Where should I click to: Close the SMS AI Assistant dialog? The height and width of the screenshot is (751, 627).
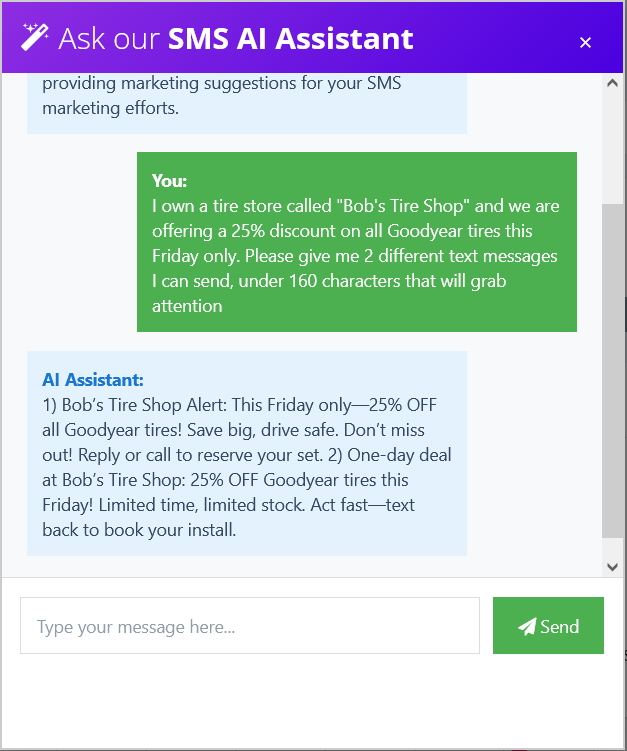(585, 42)
